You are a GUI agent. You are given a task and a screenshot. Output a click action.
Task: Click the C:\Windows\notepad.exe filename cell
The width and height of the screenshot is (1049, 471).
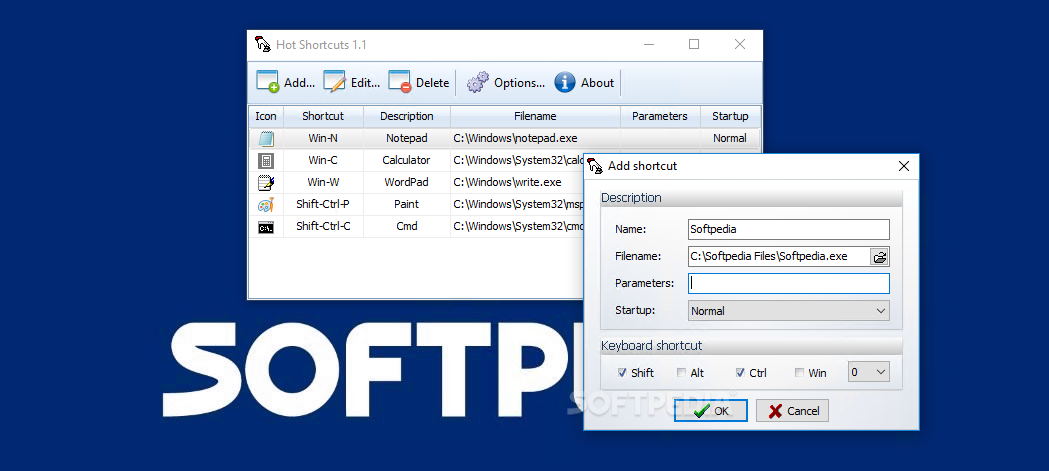535,138
